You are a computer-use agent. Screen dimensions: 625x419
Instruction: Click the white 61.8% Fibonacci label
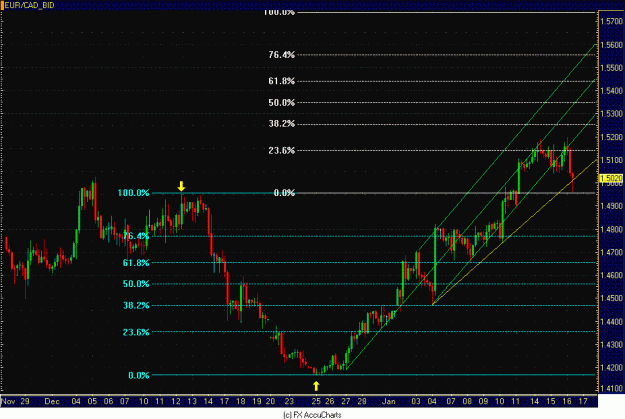[281, 81]
